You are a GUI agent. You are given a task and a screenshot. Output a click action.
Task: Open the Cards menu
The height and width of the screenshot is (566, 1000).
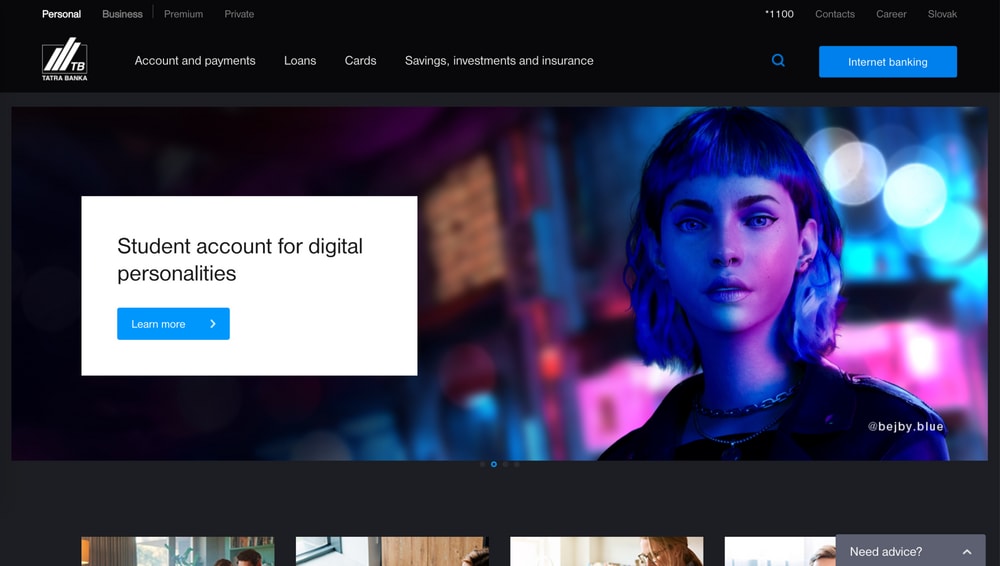(360, 61)
